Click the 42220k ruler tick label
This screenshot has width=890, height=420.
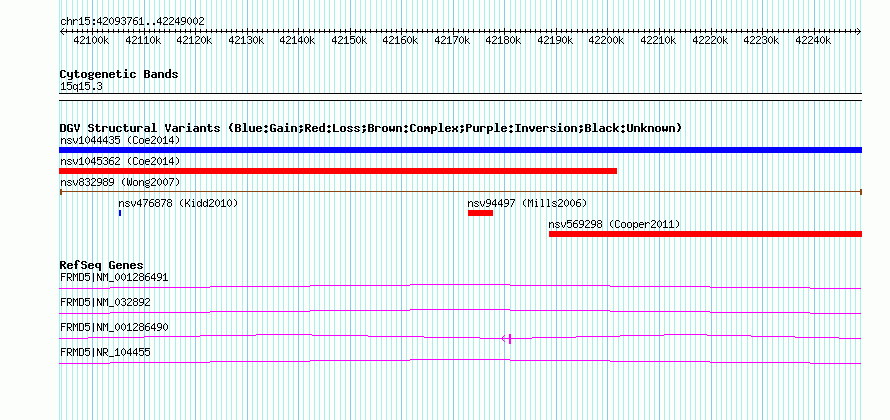tap(712, 40)
